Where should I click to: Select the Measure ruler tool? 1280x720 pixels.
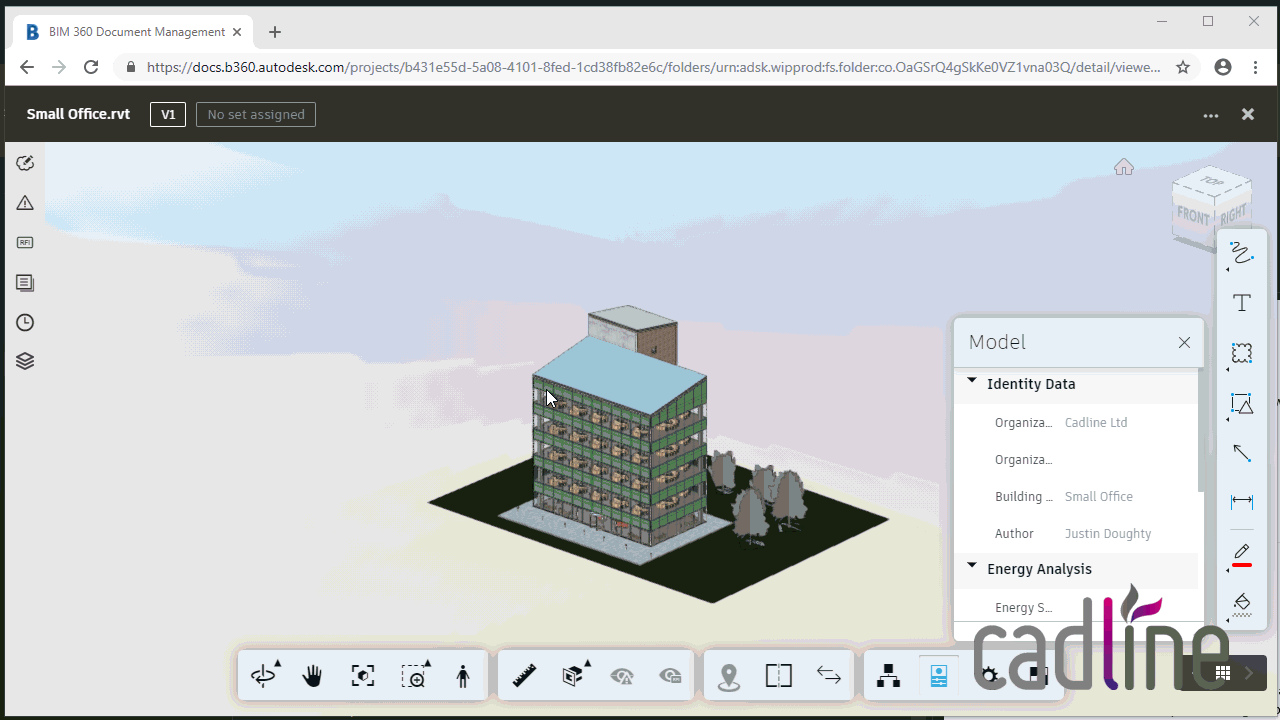coord(524,676)
